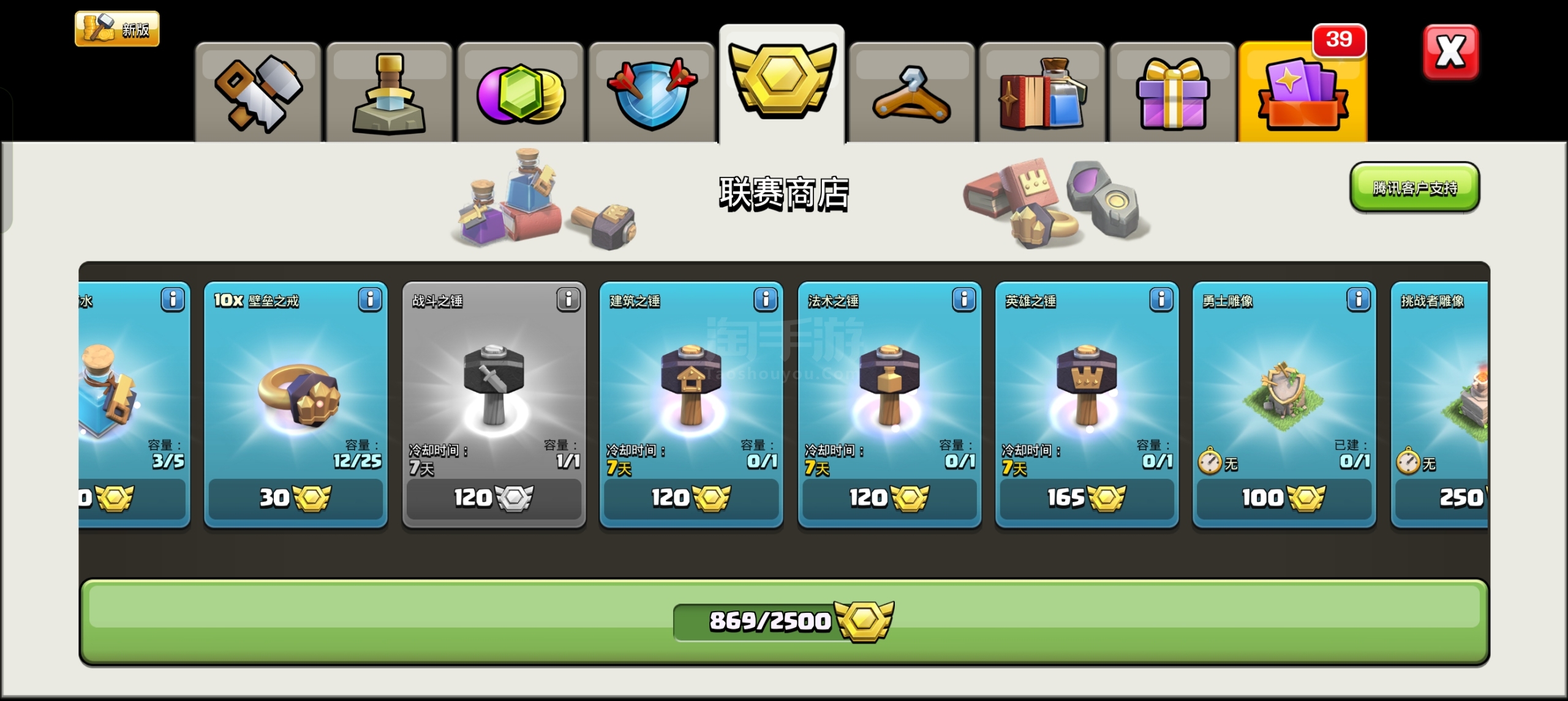Show info for 战斗之锤 item
1568x701 pixels.
pos(568,299)
